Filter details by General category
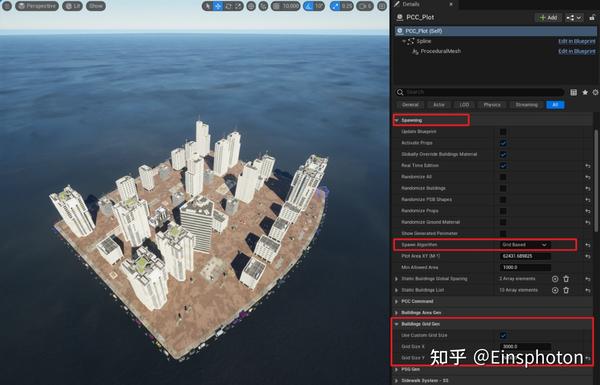Viewport: 600px width, 385px height. coord(410,105)
